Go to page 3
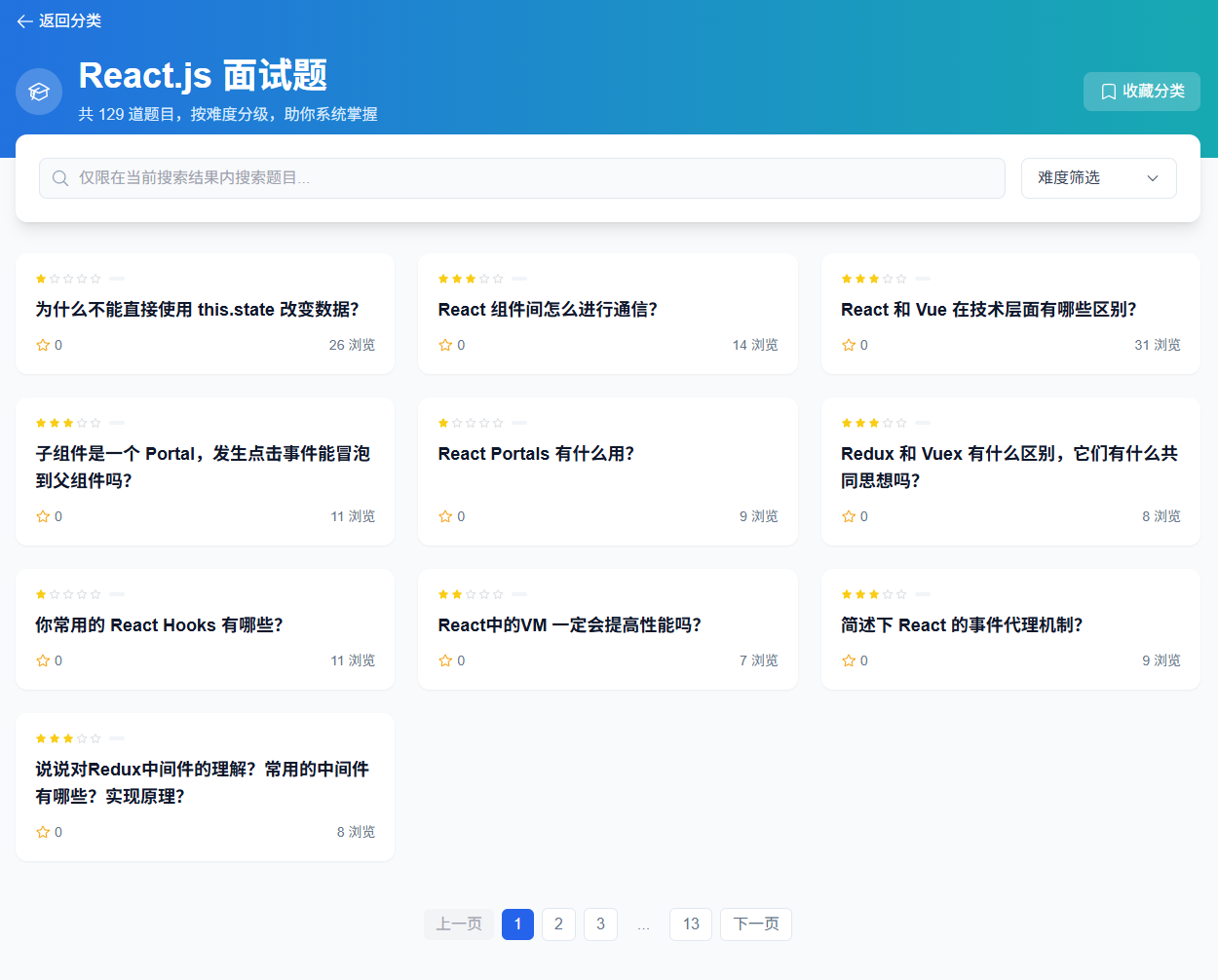 click(x=600, y=924)
